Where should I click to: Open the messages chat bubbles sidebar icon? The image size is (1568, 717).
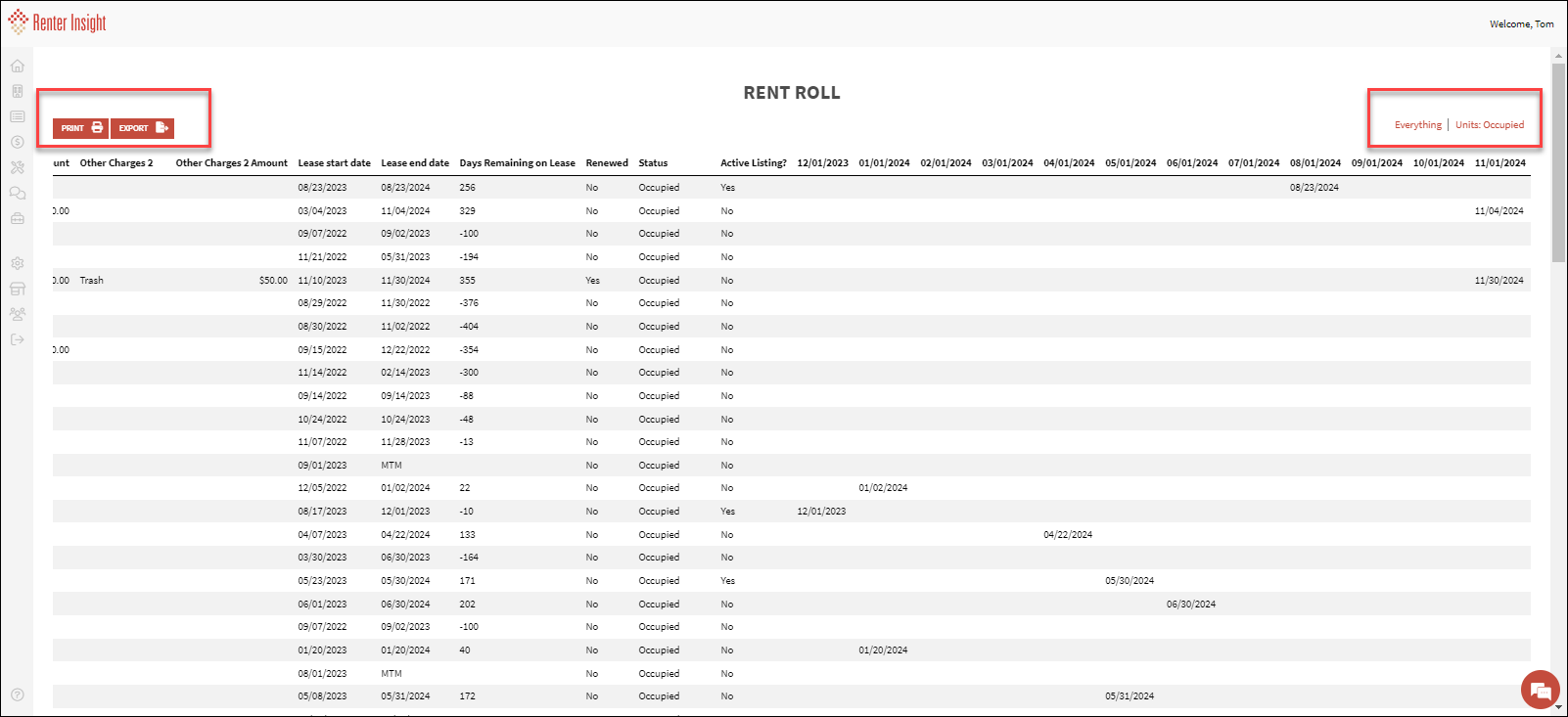[x=18, y=193]
